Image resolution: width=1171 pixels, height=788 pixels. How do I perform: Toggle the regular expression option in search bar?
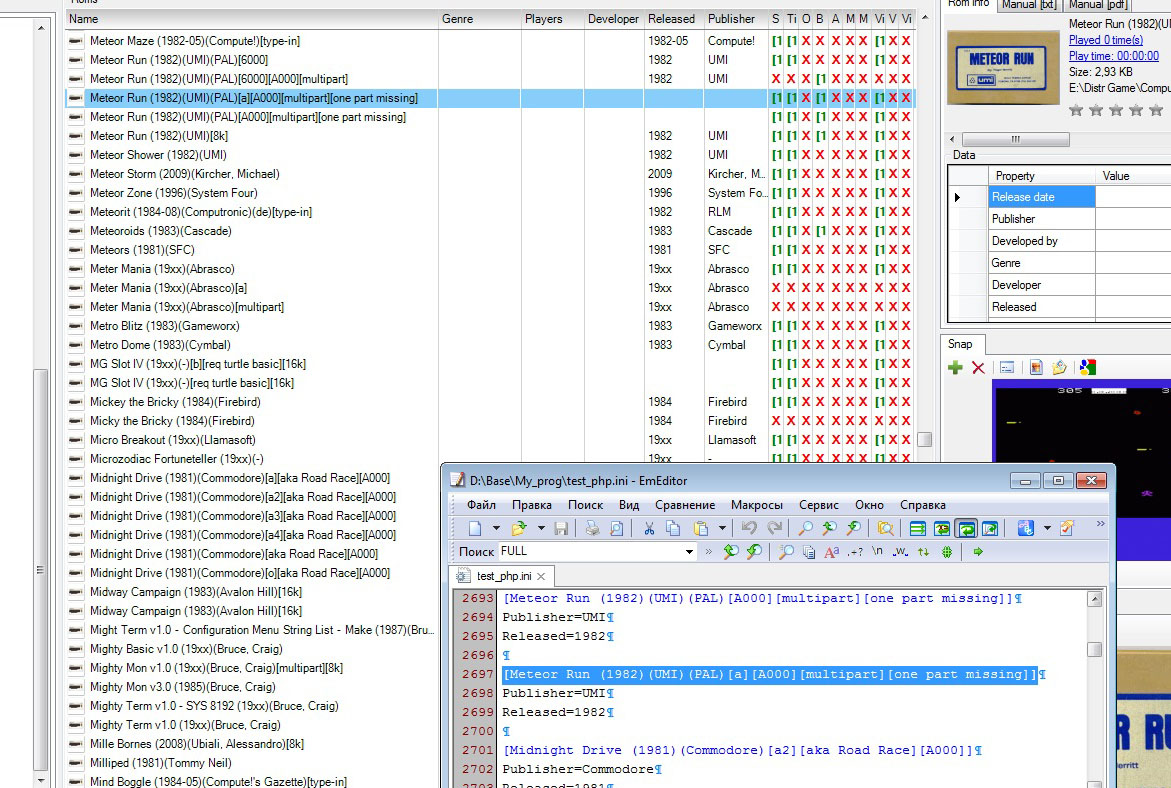(x=855, y=552)
